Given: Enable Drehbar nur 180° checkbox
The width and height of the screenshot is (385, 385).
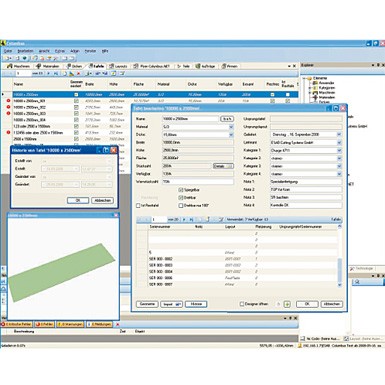Looking at the screenshot, I should coord(181,206).
